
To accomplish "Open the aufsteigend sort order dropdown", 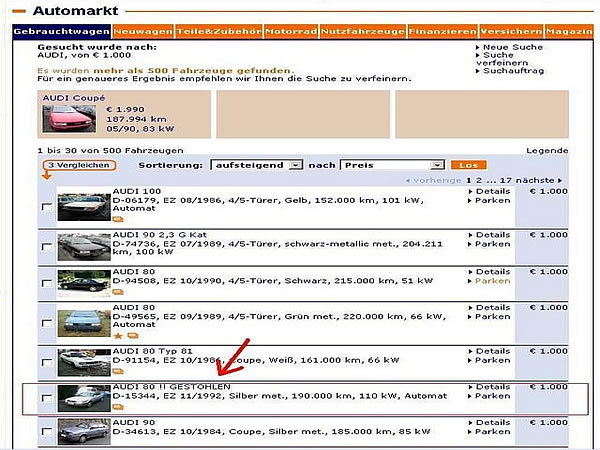I will point(254,164).
